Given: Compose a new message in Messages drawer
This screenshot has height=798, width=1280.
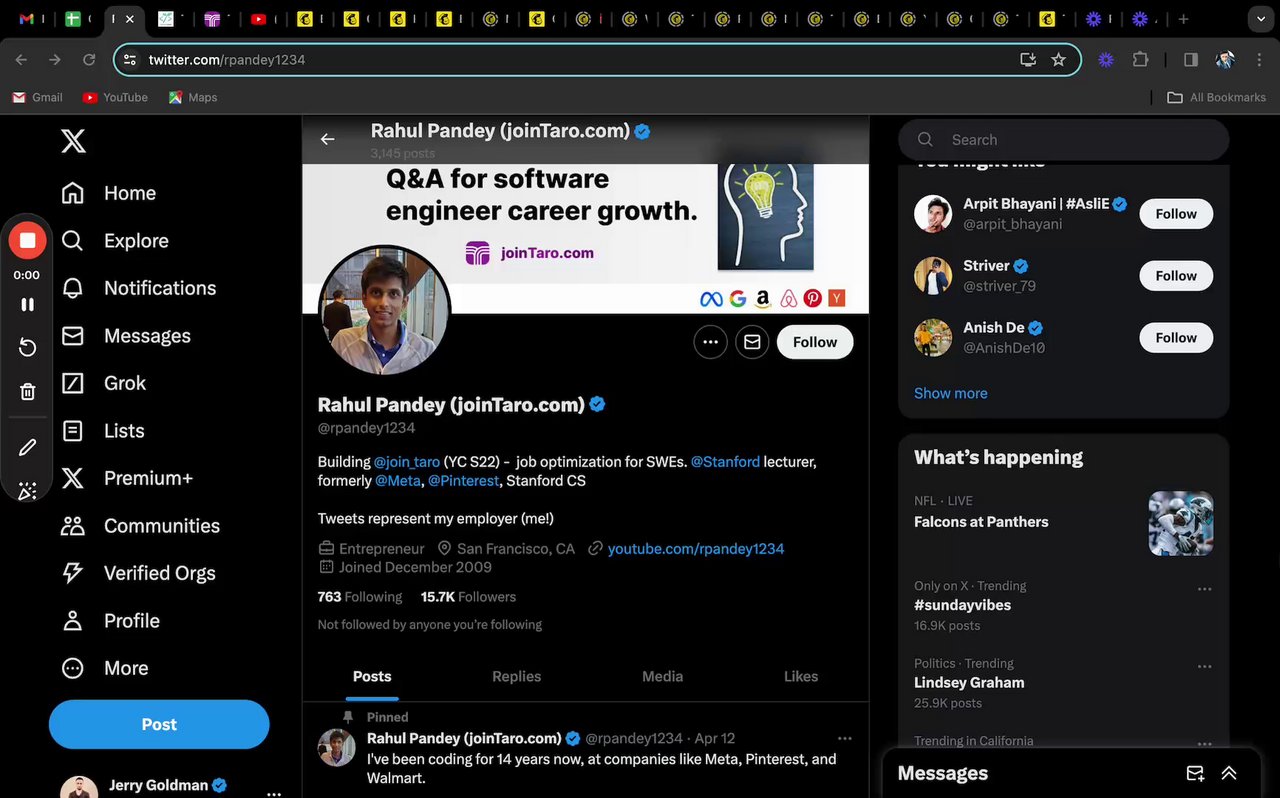Looking at the screenshot, I should [x=1195, y=773].
